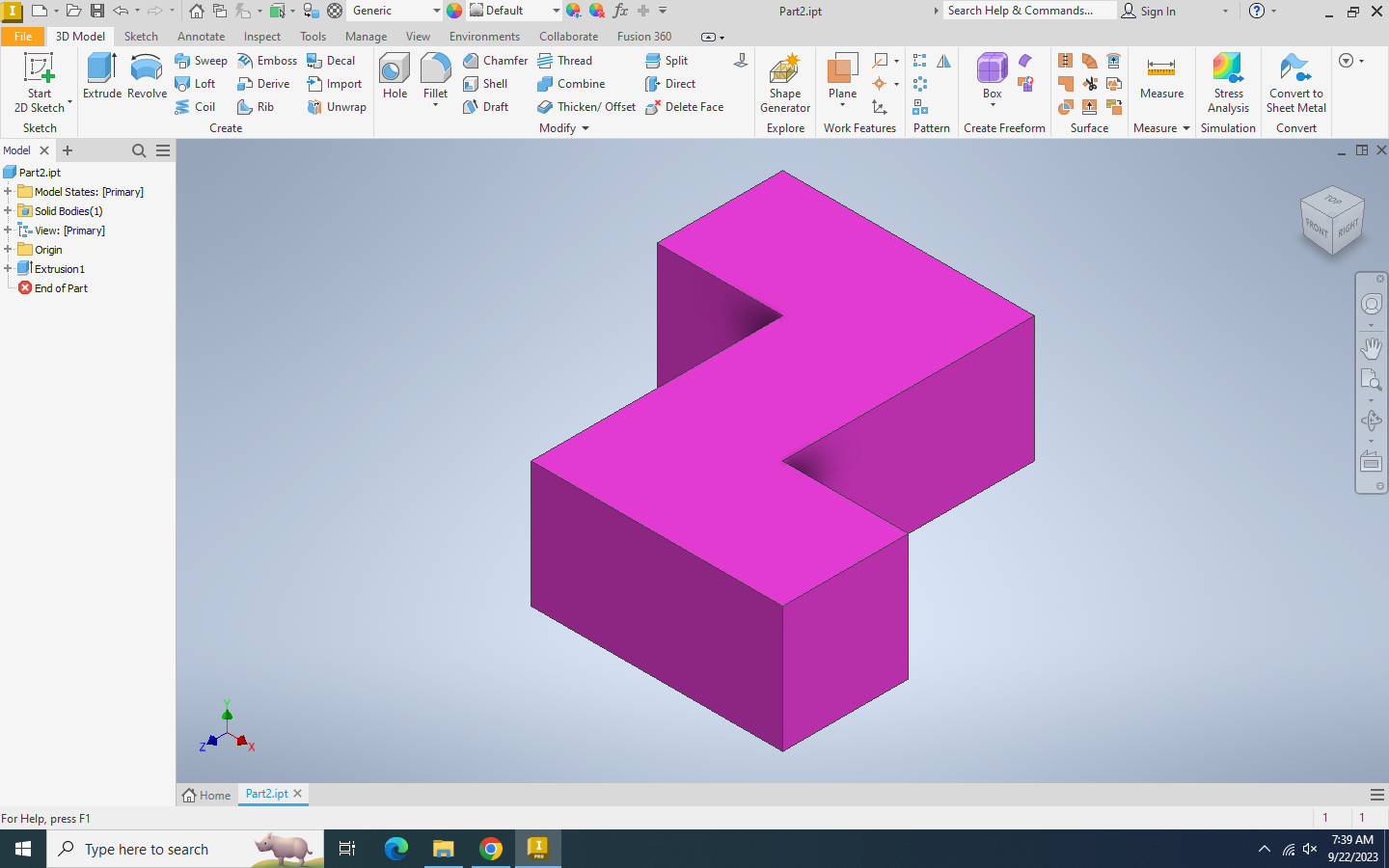The height and width of the screenshot is (868, 1389).
Task: Click the Home document tab
Action: click(x=207, y=795)
